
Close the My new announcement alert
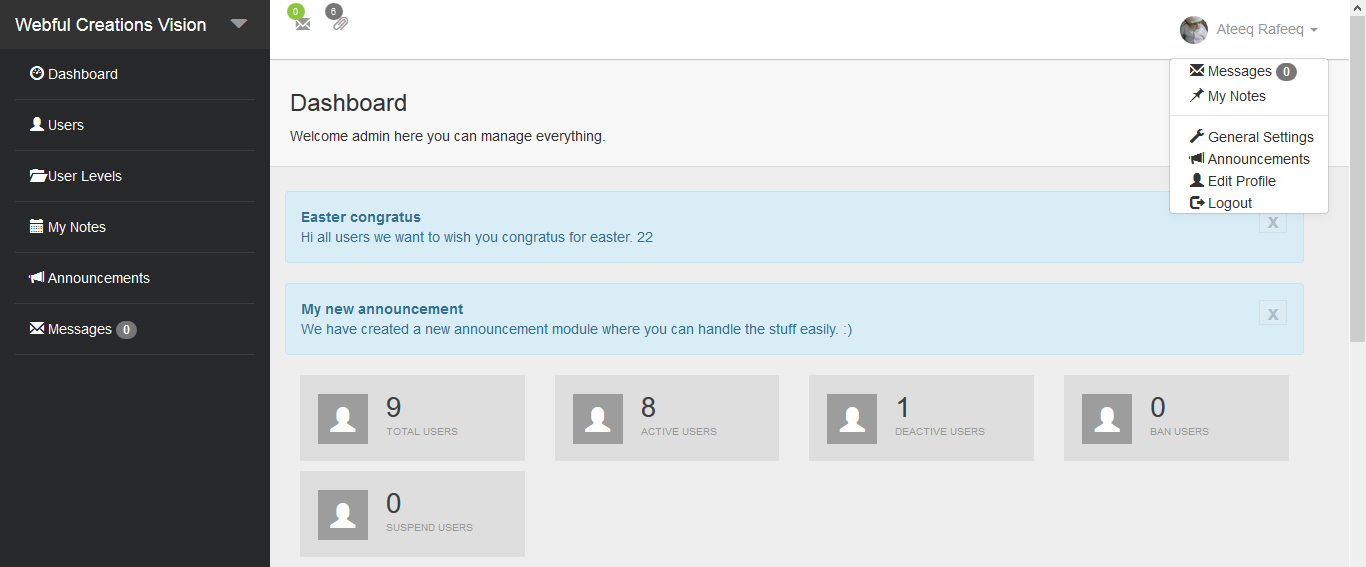1272,314
